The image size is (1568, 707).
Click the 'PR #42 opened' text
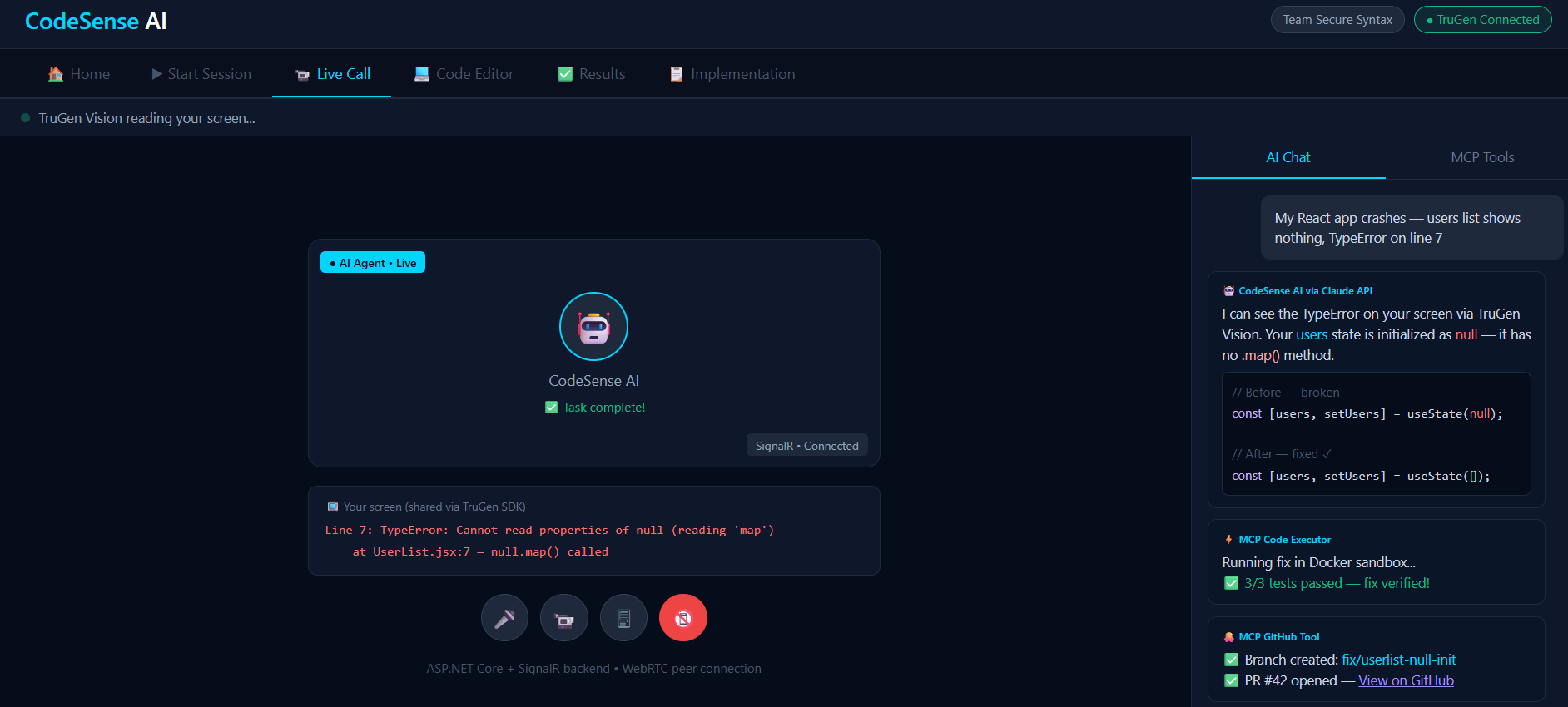(x=1291, y=680)
